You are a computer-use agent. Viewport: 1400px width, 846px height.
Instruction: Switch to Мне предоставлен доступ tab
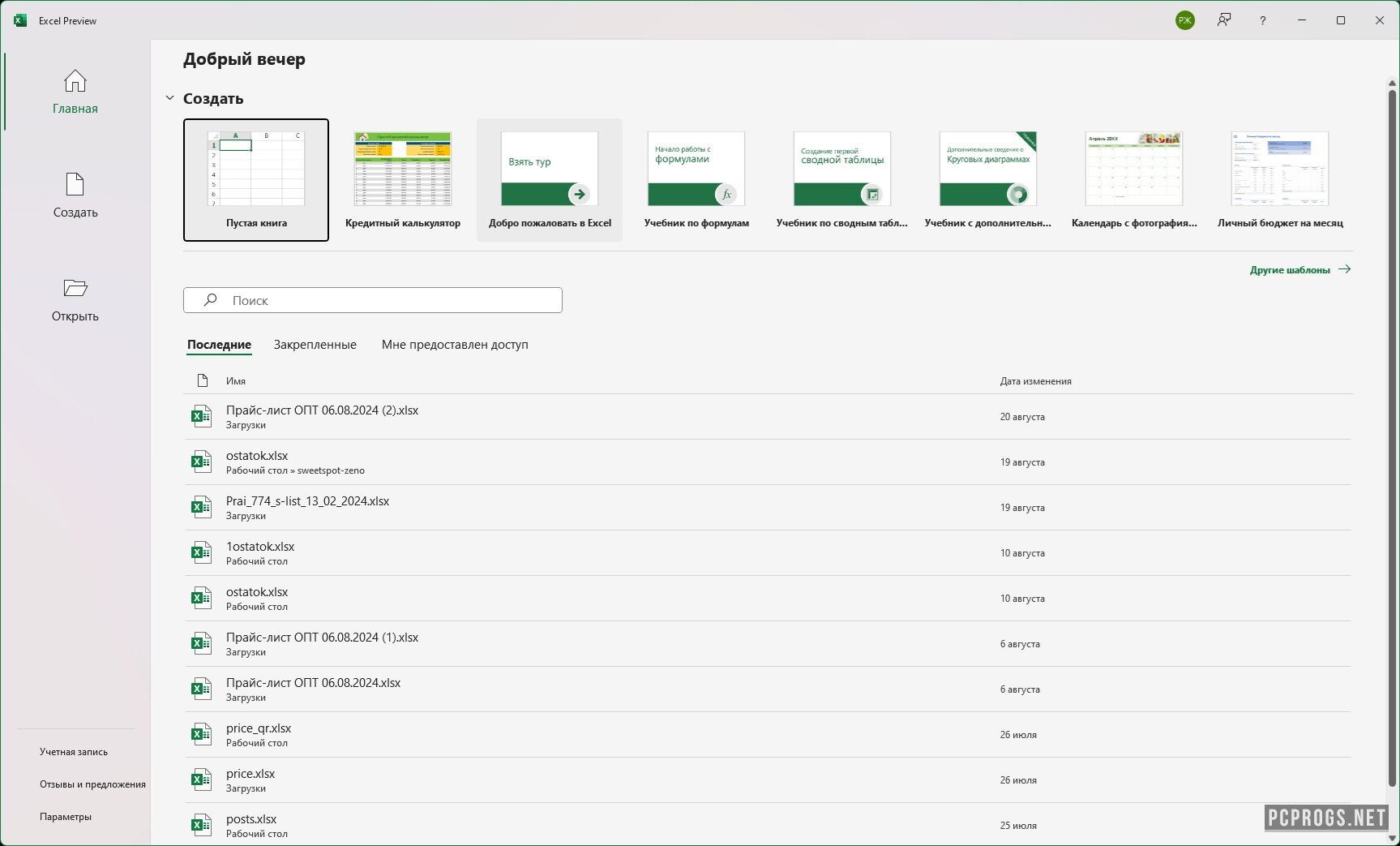455,345
